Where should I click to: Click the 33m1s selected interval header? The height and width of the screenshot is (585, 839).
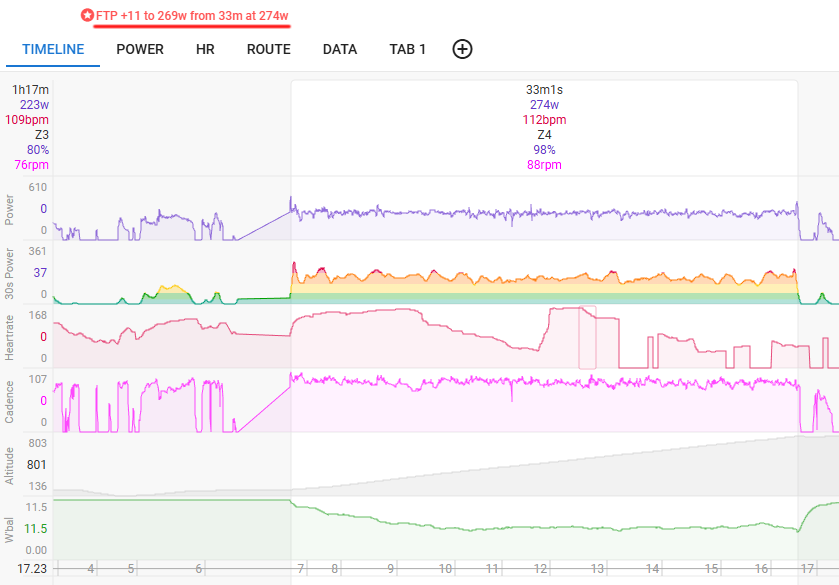click(543, 90)
